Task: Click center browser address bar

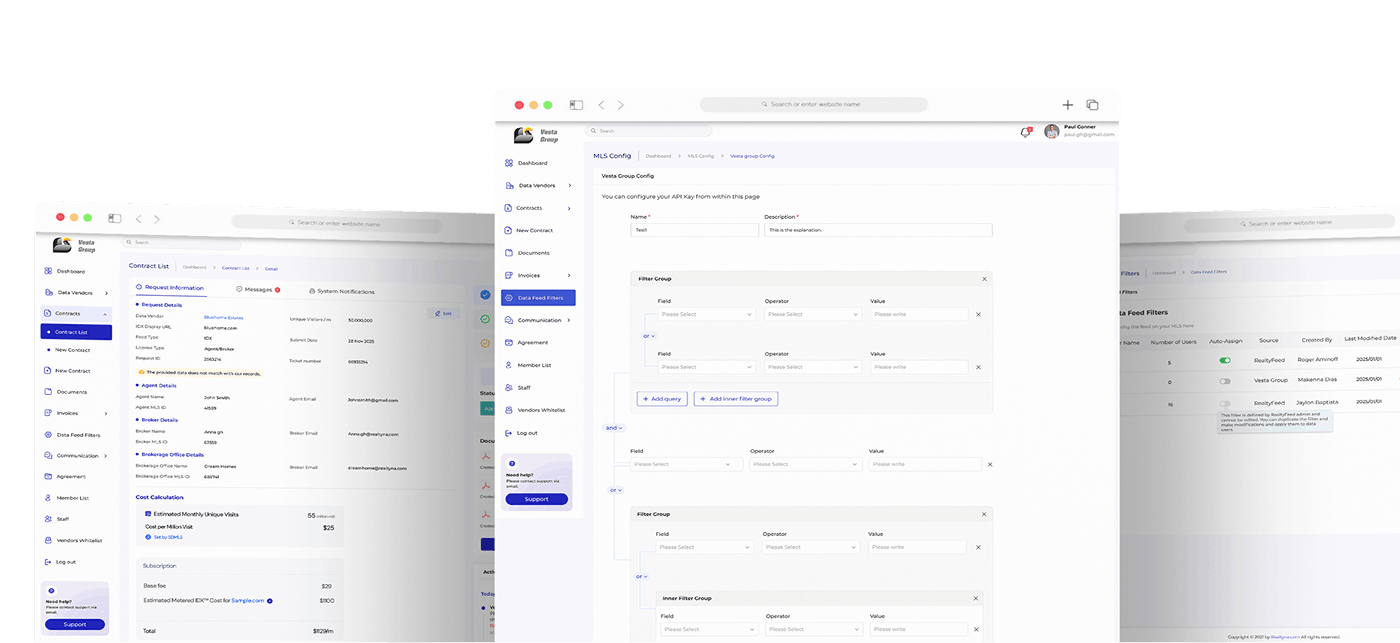Action: point(813,104)
